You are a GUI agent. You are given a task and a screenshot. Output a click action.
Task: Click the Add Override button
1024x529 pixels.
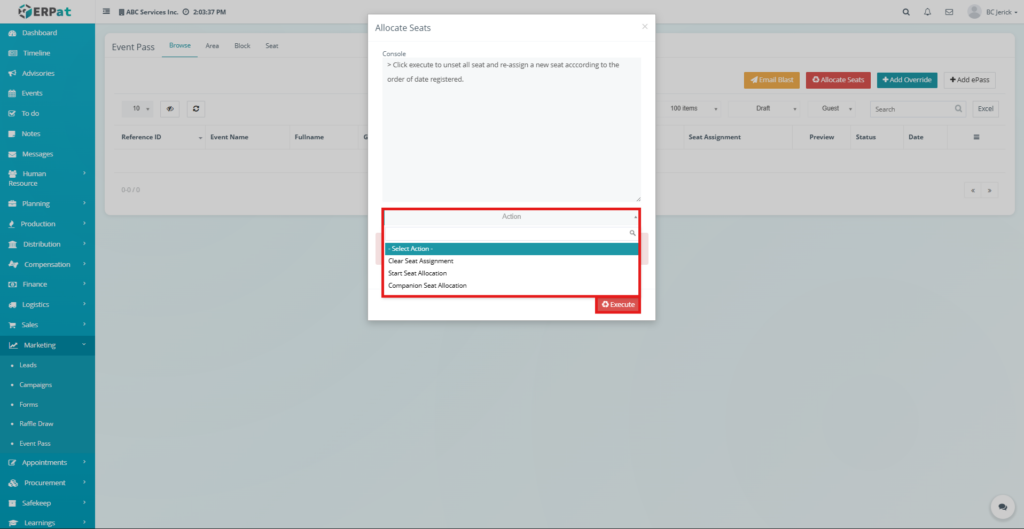(907, 80)
